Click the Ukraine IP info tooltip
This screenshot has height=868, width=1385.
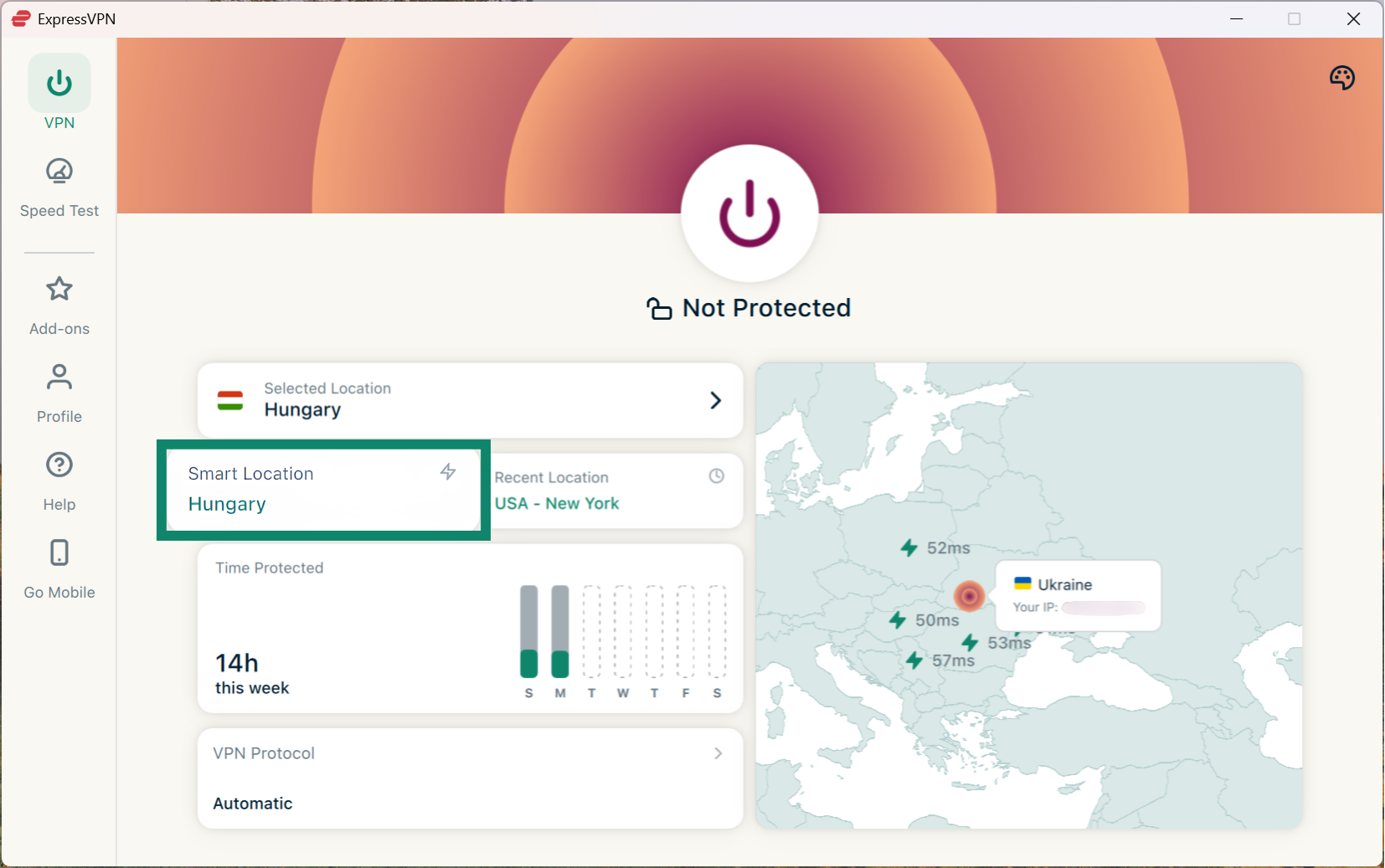coord(1079,595)
